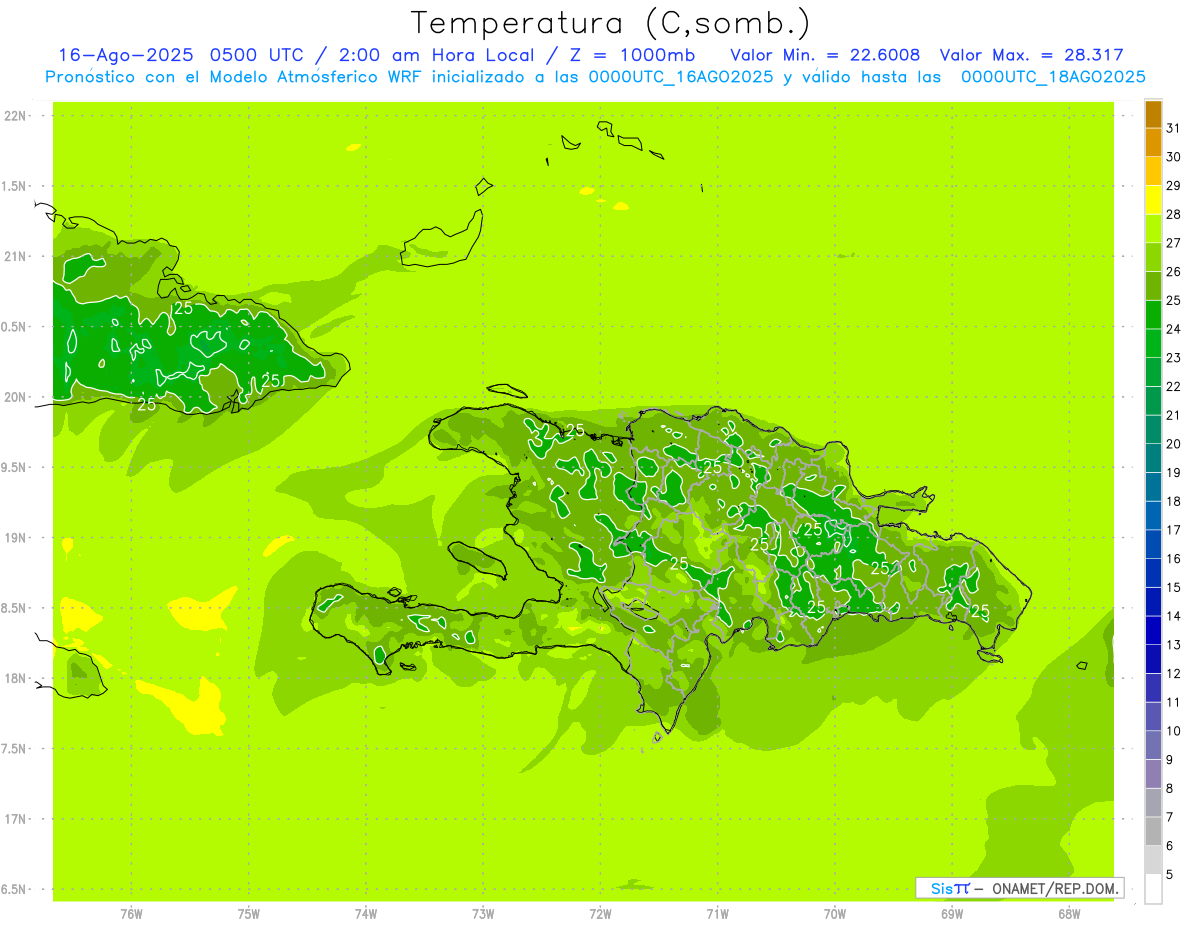Click the "20N" latitude label
The width and height of the screenshot is (1200, 927).
click(x=17, y=398)
